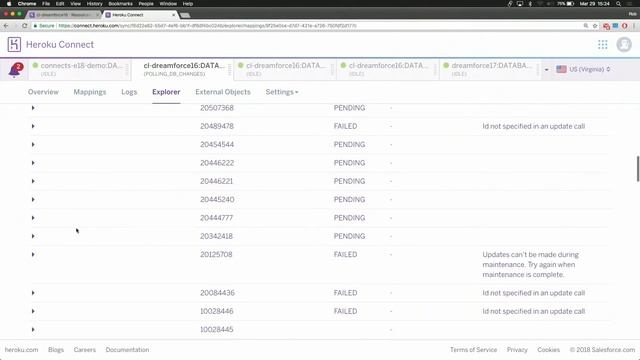Screen dimensions: 640x360
Task: Click the US flag region icon
Action: coord(561,69)
